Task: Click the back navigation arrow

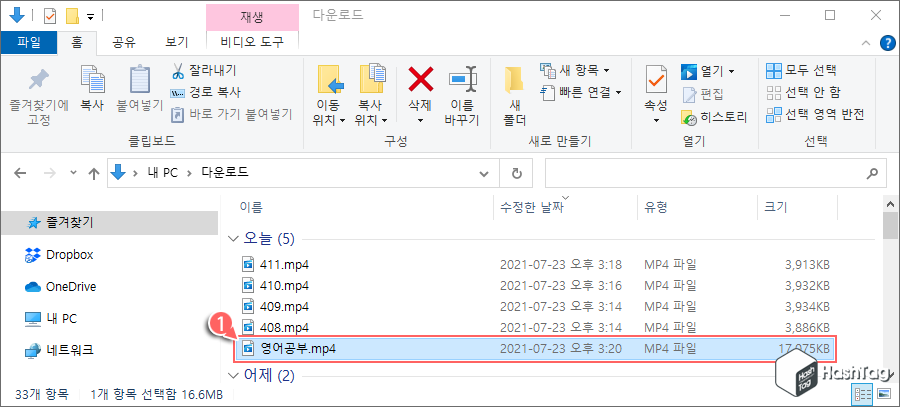Action: (20, 173)
